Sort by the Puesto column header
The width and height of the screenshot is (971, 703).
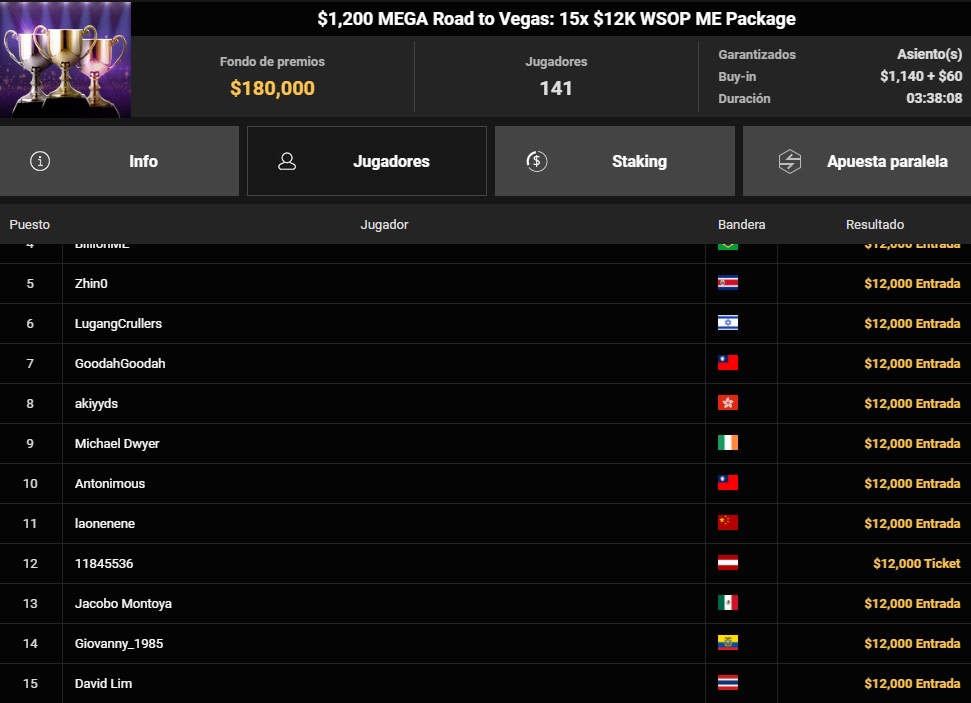(x=30, y=224)
